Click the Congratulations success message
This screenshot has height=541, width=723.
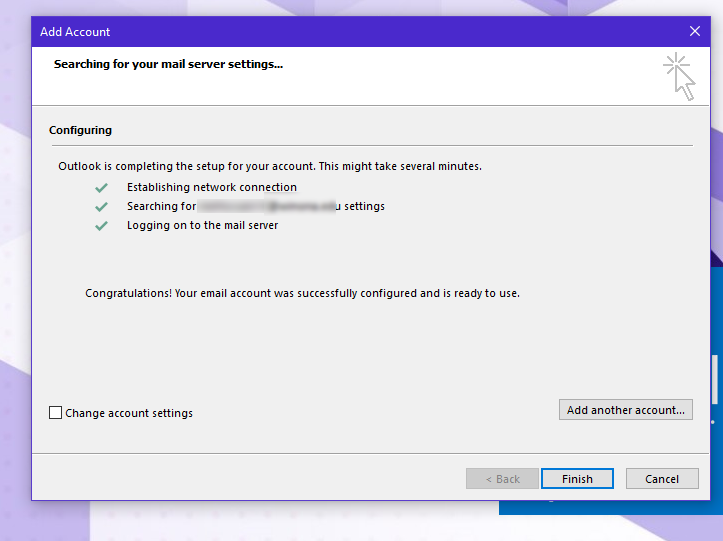click(x=302, y=294)
